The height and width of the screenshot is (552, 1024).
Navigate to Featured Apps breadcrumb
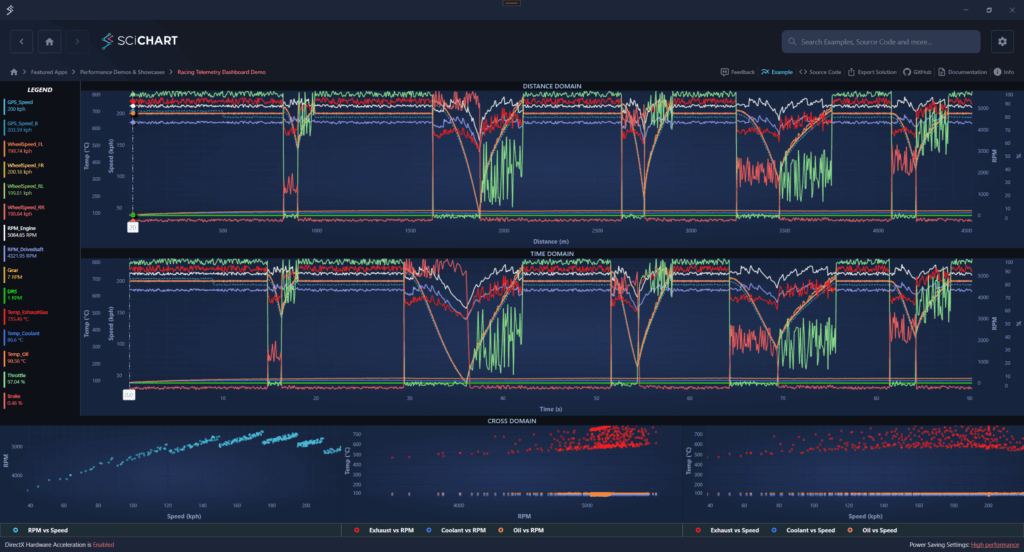point(50,72)
